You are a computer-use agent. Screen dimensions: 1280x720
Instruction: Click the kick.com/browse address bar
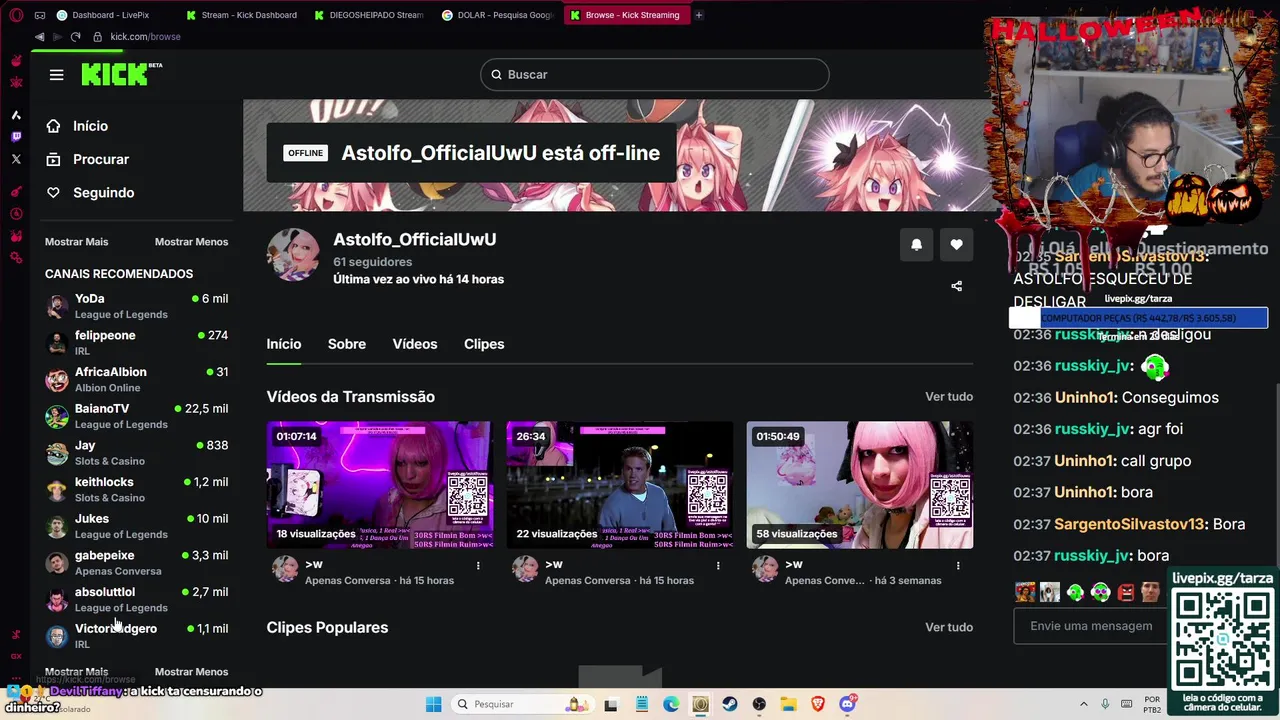[145, 37]
